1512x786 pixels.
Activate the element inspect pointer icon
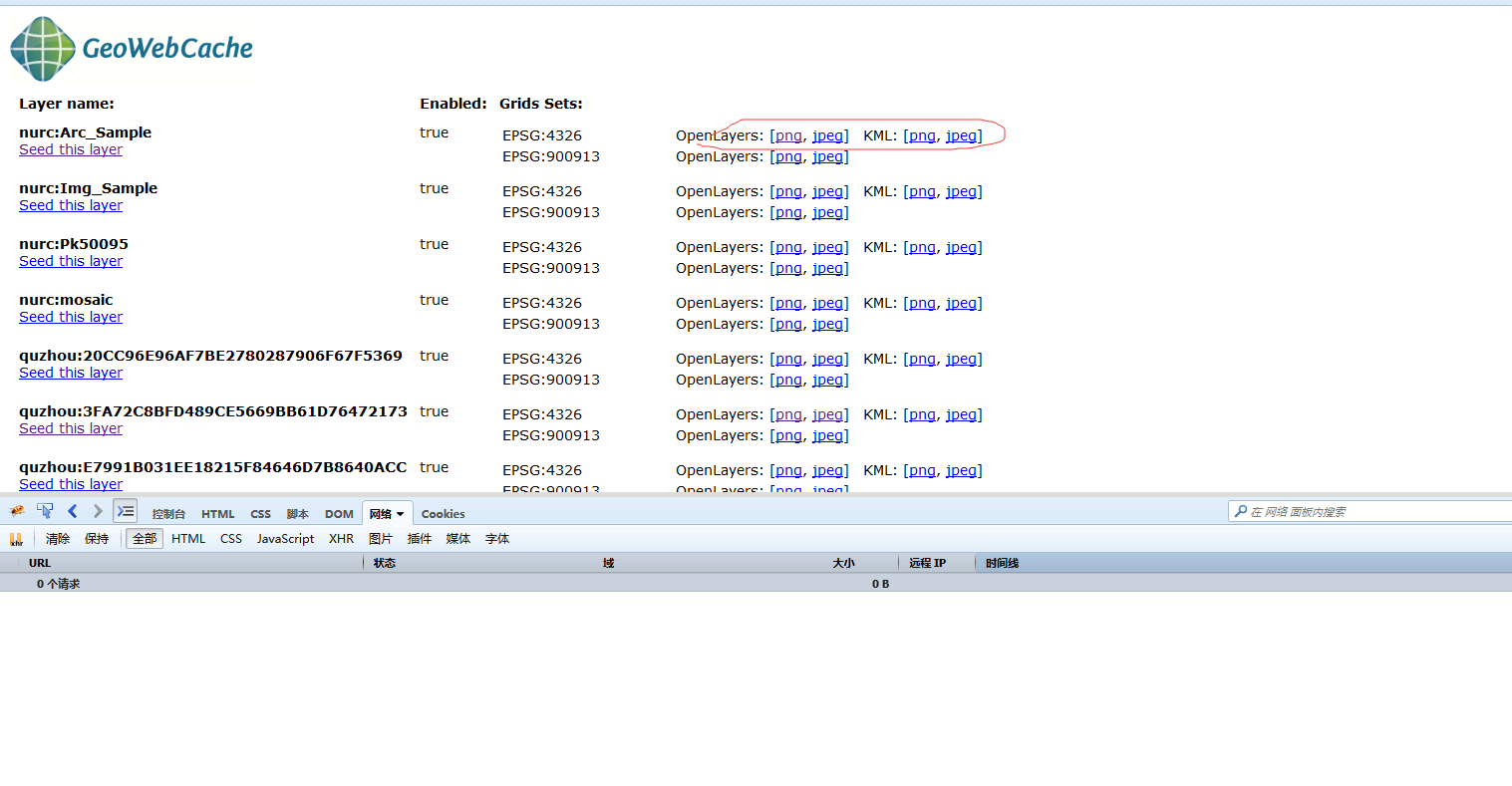[45, 512]
